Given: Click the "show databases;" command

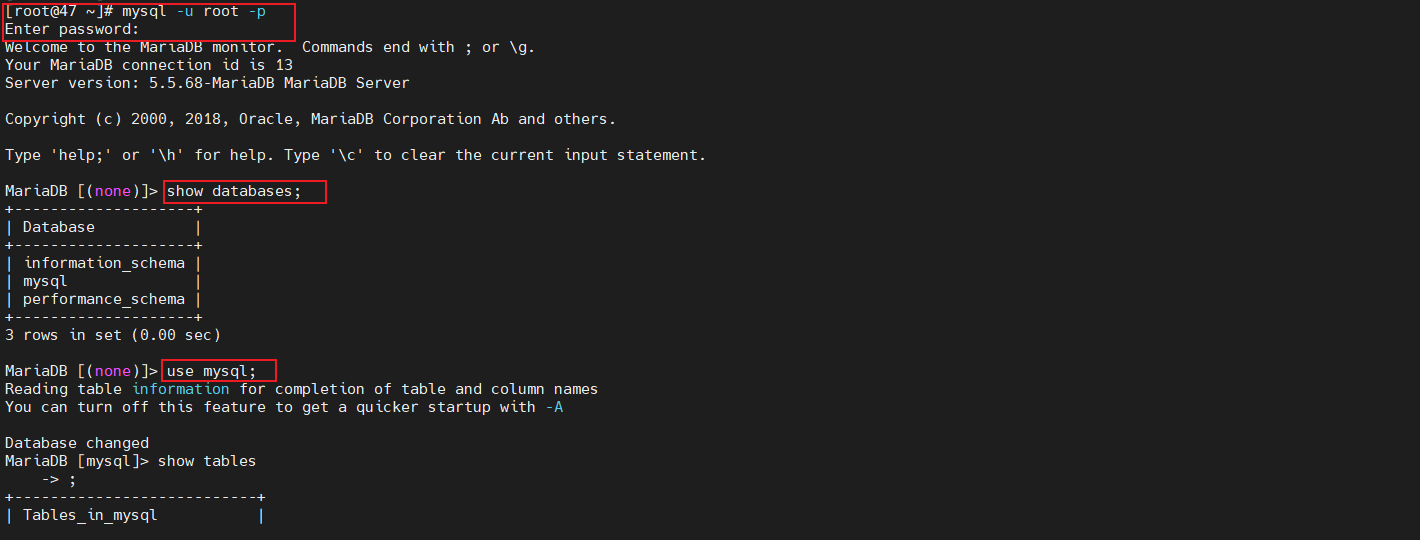Looking at the screenshot, I should click(x=234, y=191).
